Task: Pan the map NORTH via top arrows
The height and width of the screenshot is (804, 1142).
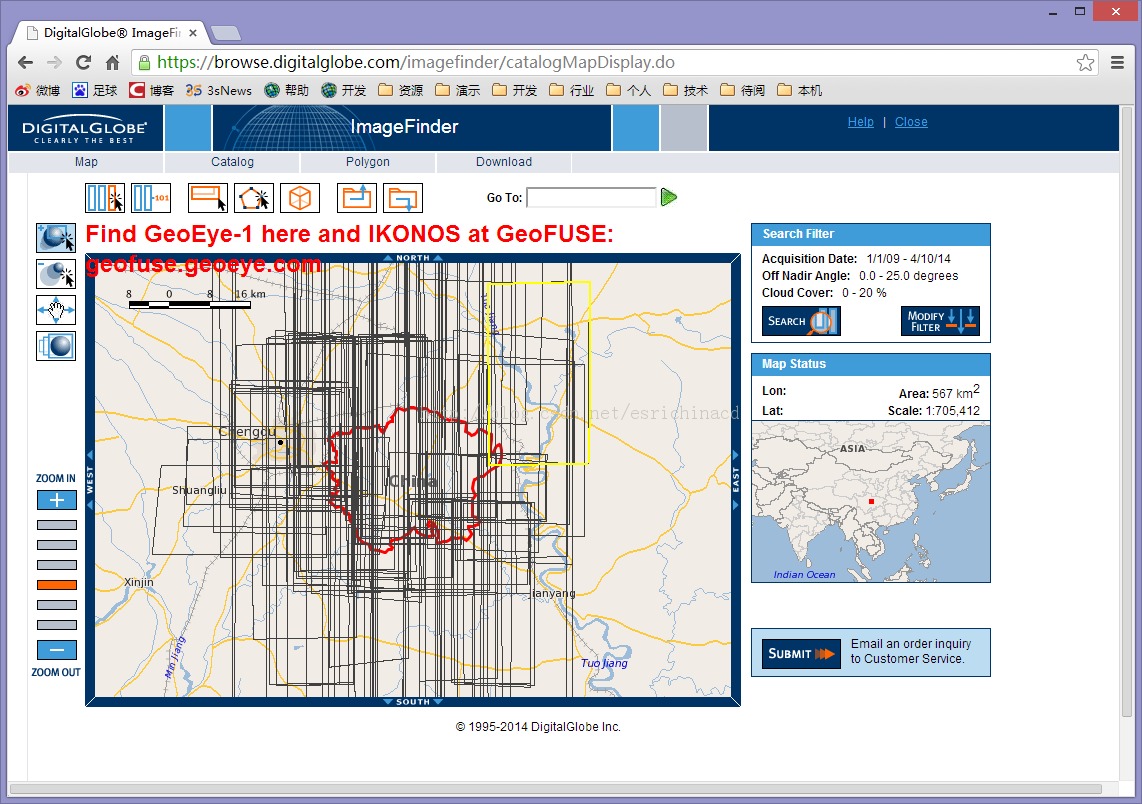Action: [x=413, y=258]
